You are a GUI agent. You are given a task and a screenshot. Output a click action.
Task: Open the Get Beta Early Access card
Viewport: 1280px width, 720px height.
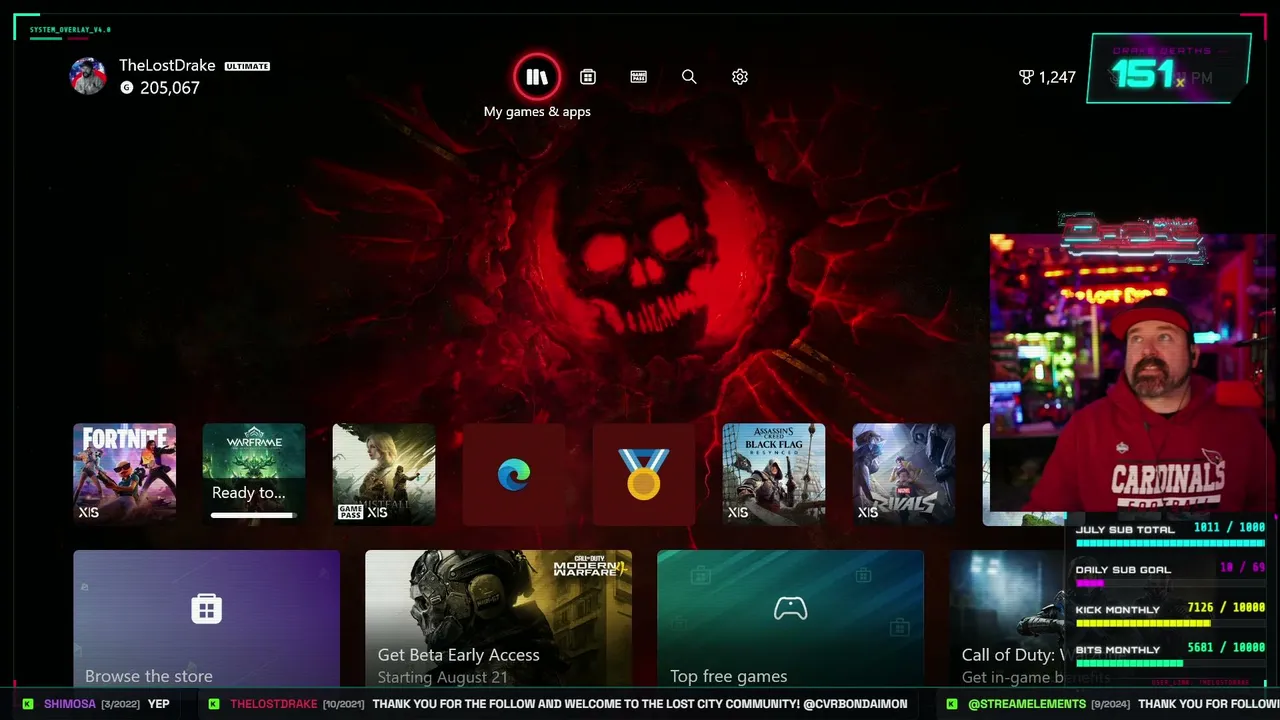tap(499, 620)
